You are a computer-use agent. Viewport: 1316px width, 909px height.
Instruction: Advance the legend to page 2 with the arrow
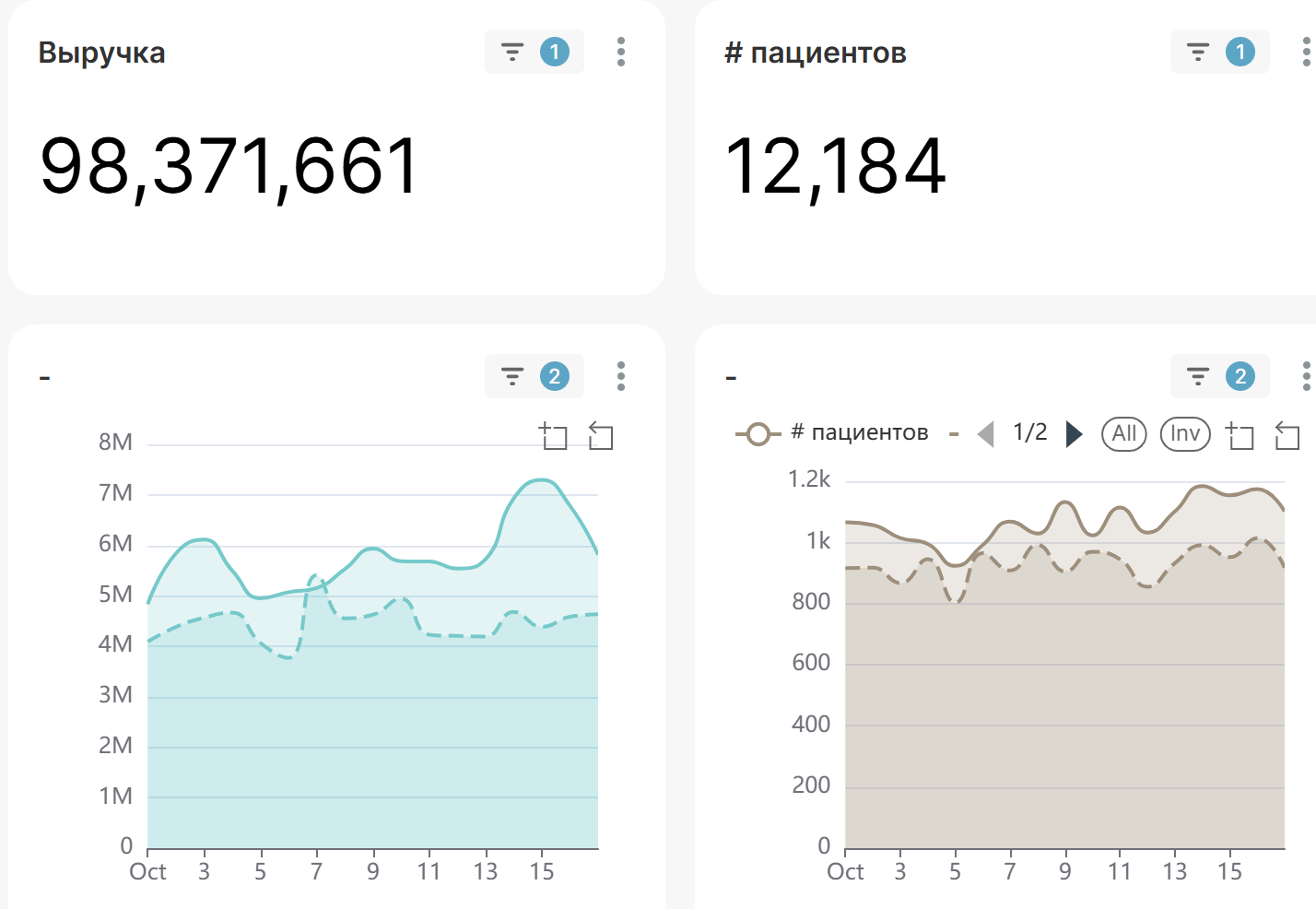1075,433
